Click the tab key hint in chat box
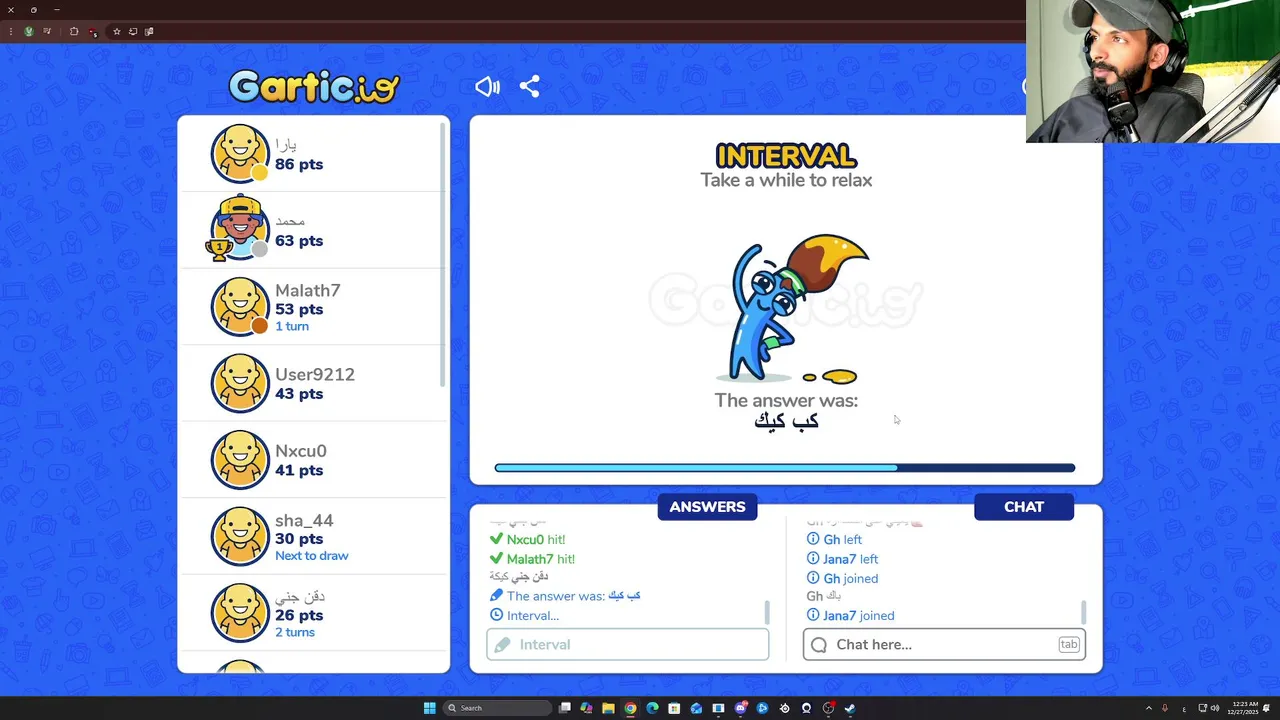Viewport: 1280px width, 720px height. [1069, 645]
